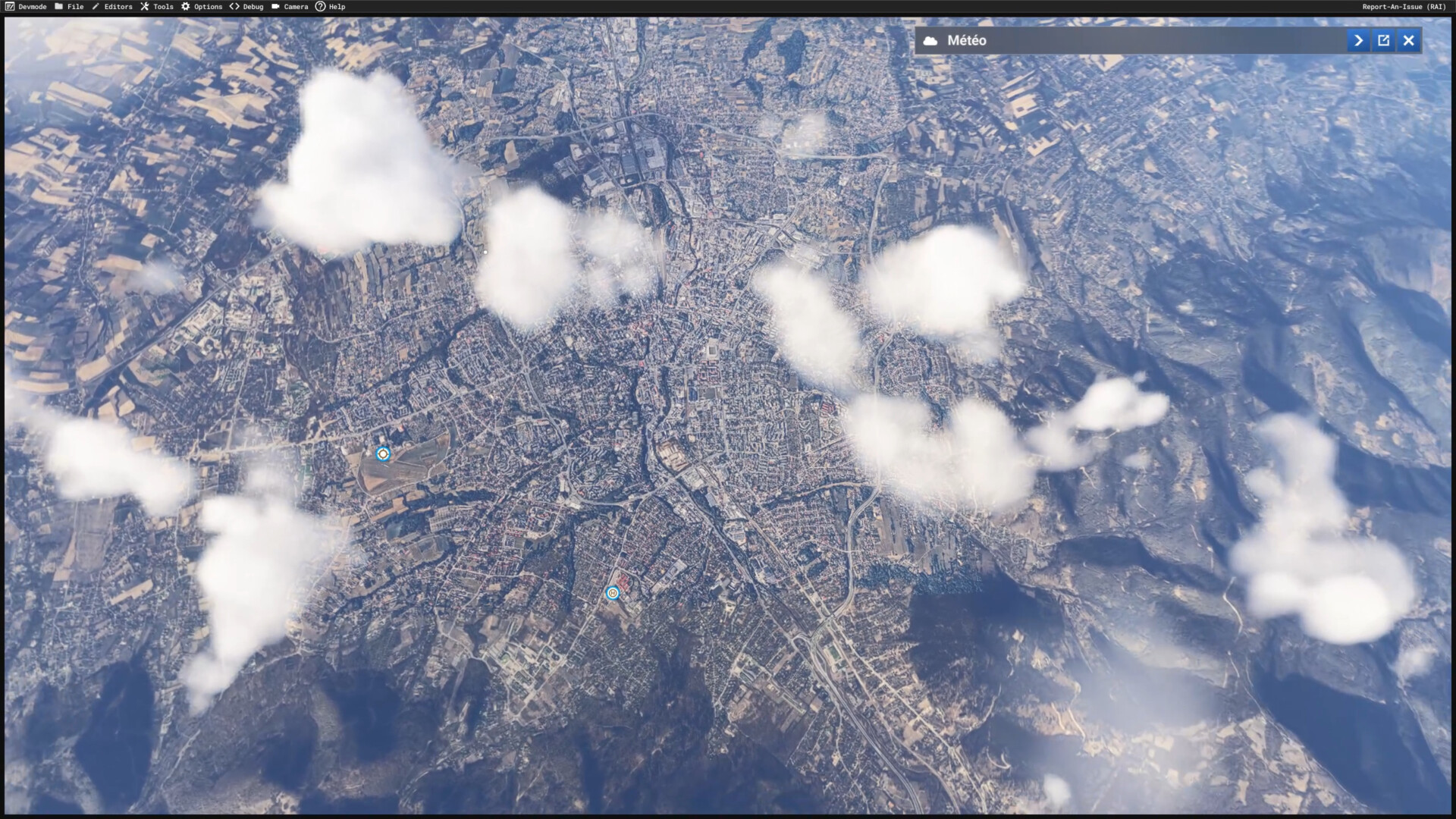Click the Camera menu label
Image resolution: width=1456 pixels, height=819 pixels.
tap(296, 6)
